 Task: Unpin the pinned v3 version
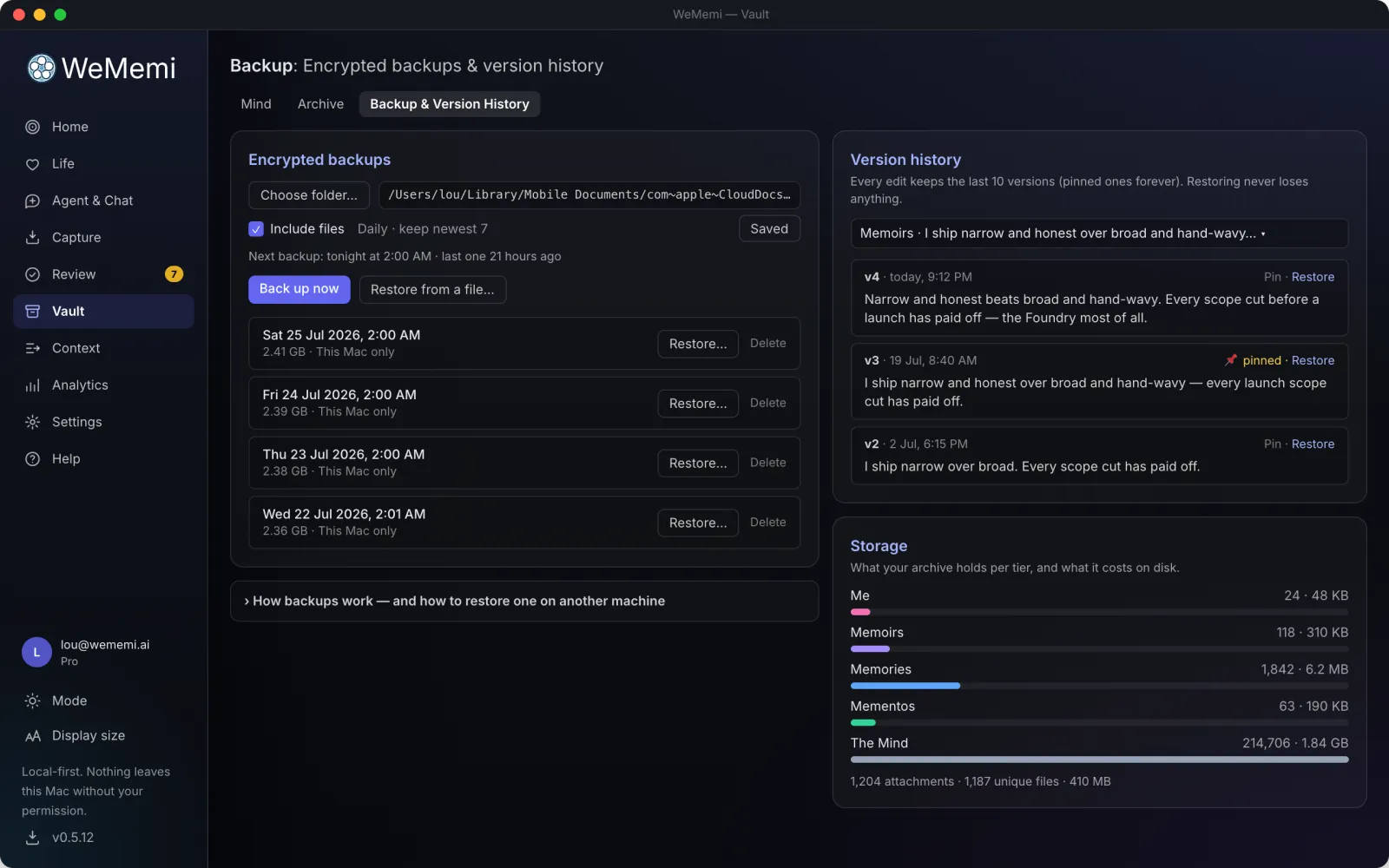(1261, 360)
